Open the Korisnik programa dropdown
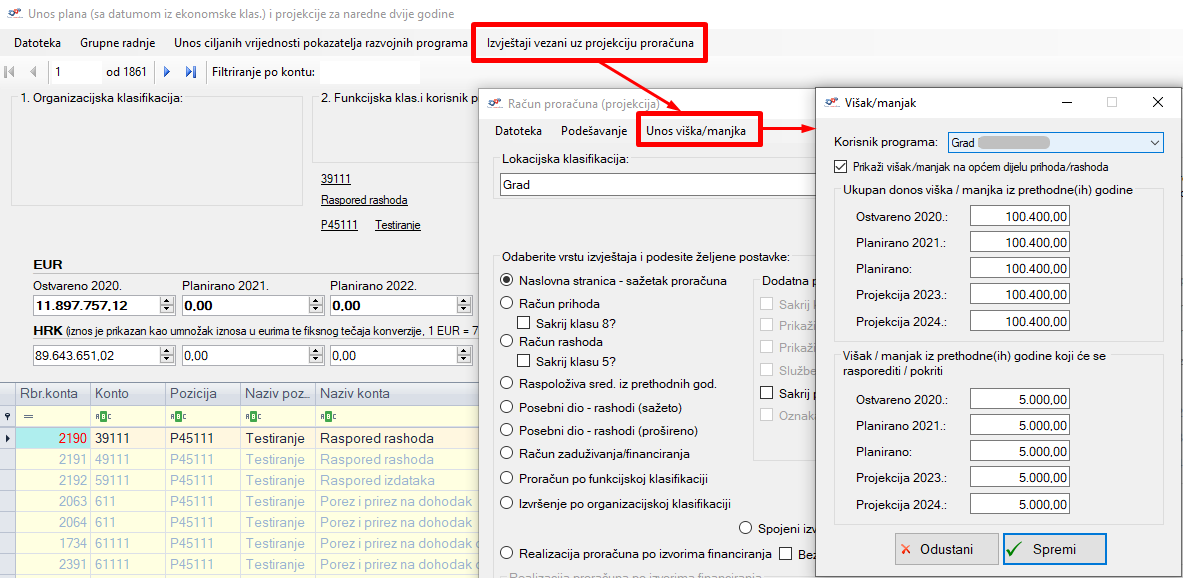The image size is (1183, 578). pos(1155,143)
